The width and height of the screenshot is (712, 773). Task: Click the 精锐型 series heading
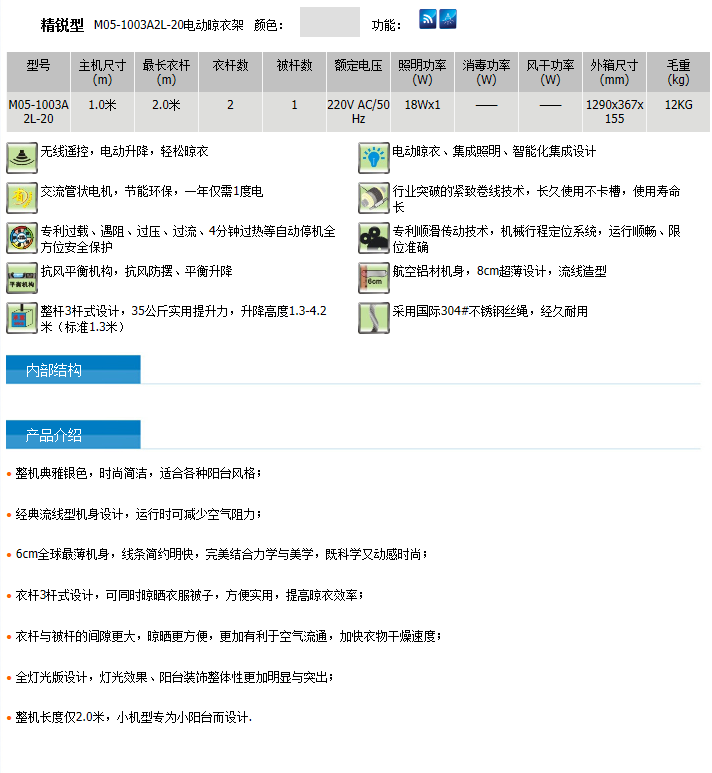tap(62, 25)
